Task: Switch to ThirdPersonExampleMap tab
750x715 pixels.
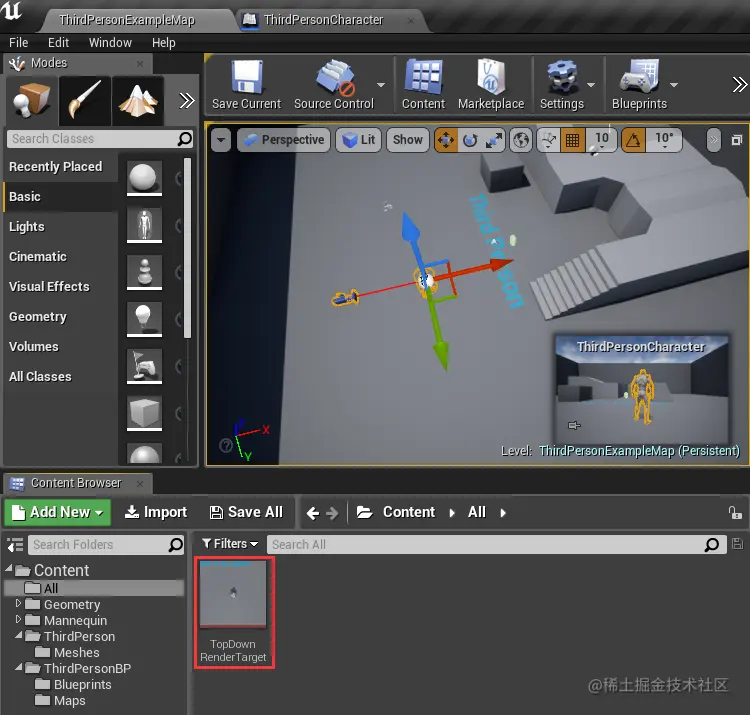Action: click(127, 20)
